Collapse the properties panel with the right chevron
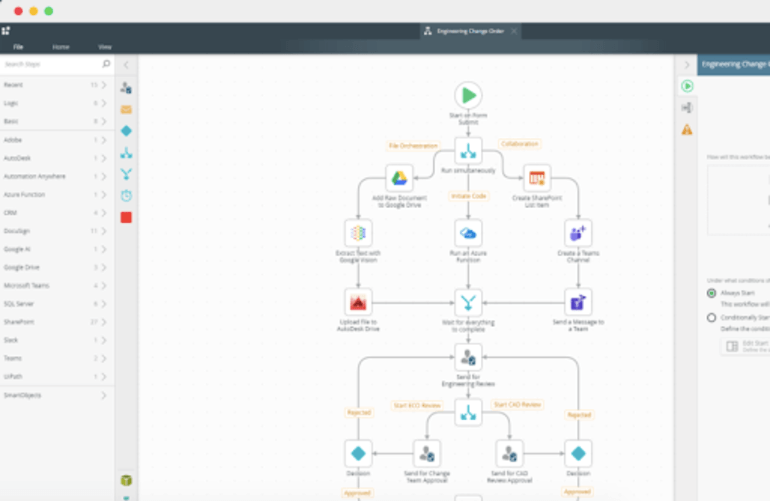 click(x=687, y=65)
